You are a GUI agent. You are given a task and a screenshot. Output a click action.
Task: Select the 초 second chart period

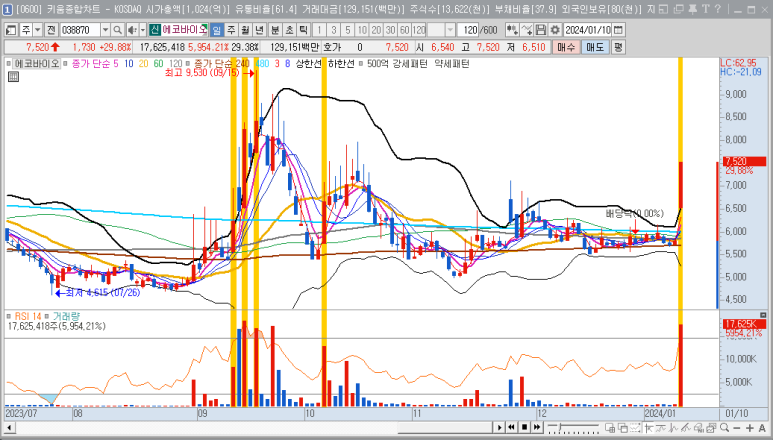click(x=289, y=30)
